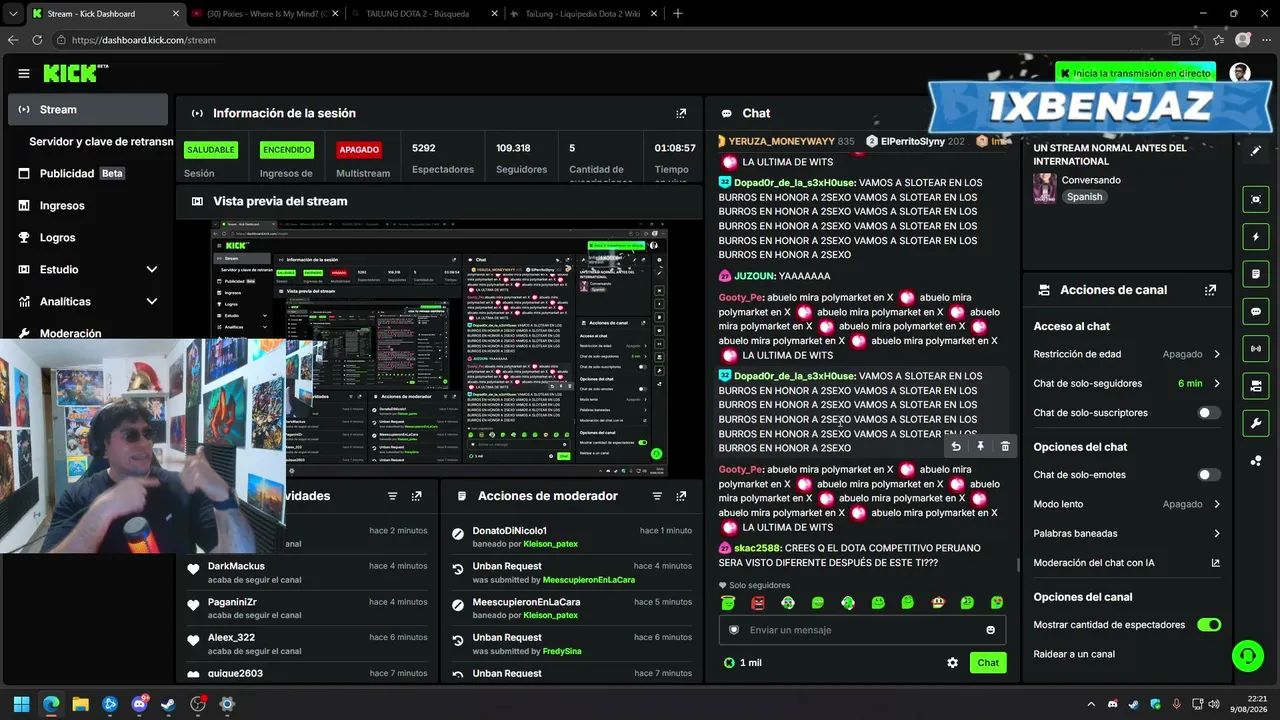Click the profile avatar at top right
The image size is (1280, 720).
click(x=1240, y=73)
